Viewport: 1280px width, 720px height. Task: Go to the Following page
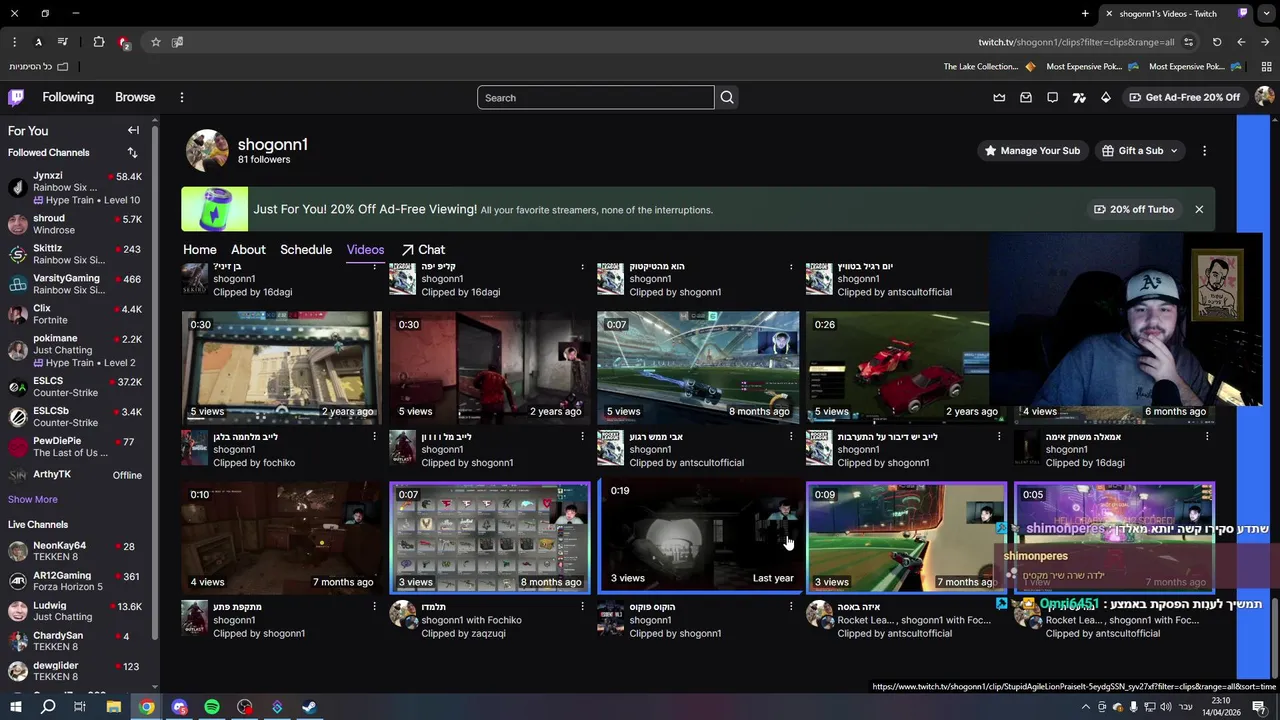pyautogui.click(x=68, y=97)
